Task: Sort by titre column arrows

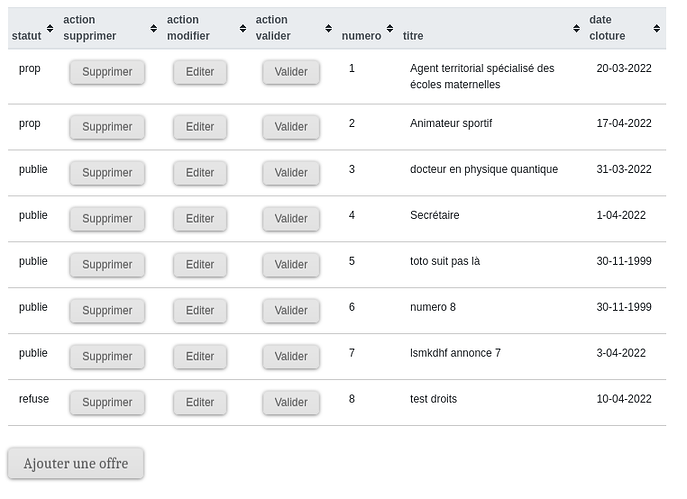Action: (577, 28)
